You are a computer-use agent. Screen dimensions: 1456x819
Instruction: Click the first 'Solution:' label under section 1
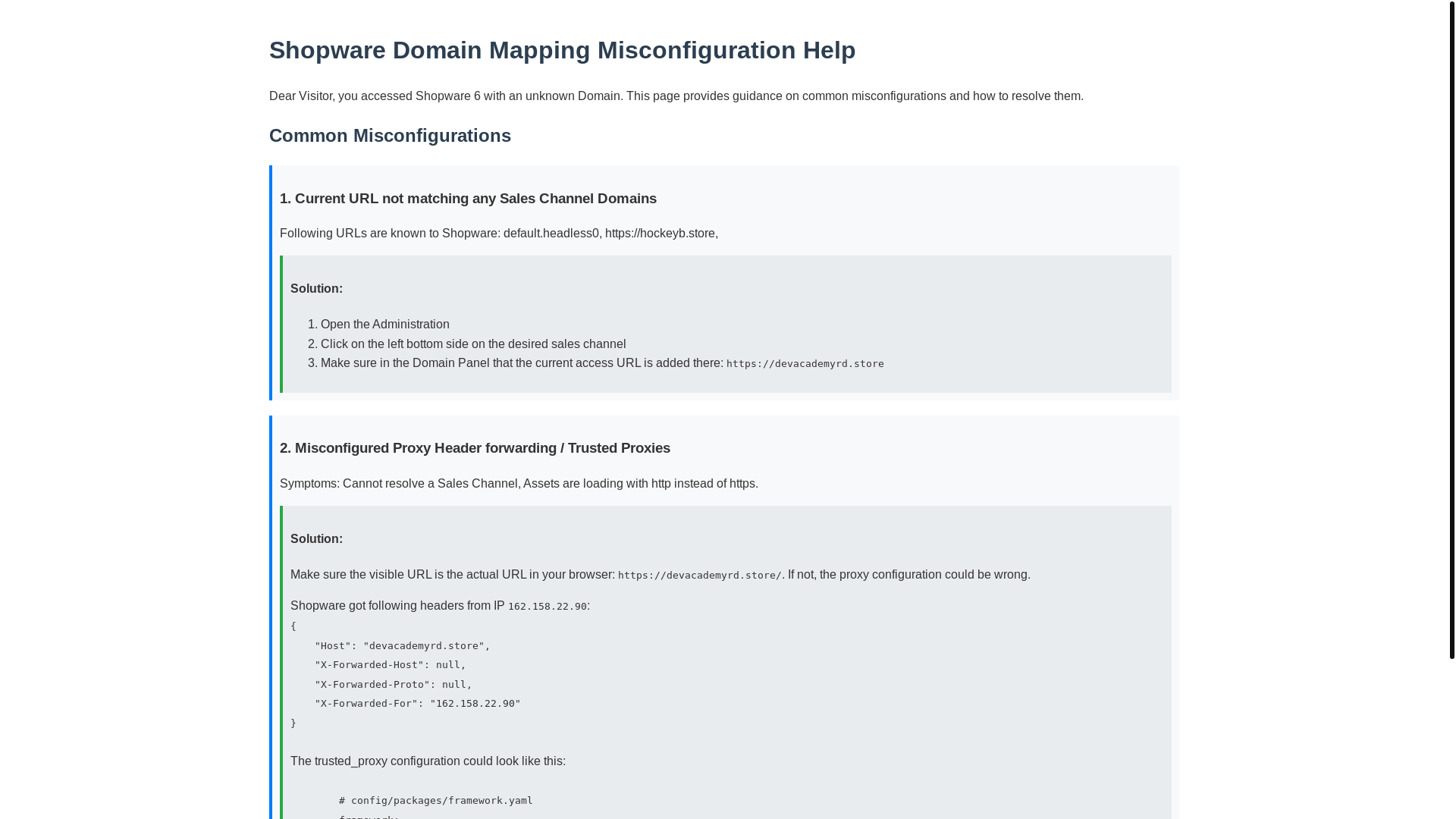click(316, 289)
